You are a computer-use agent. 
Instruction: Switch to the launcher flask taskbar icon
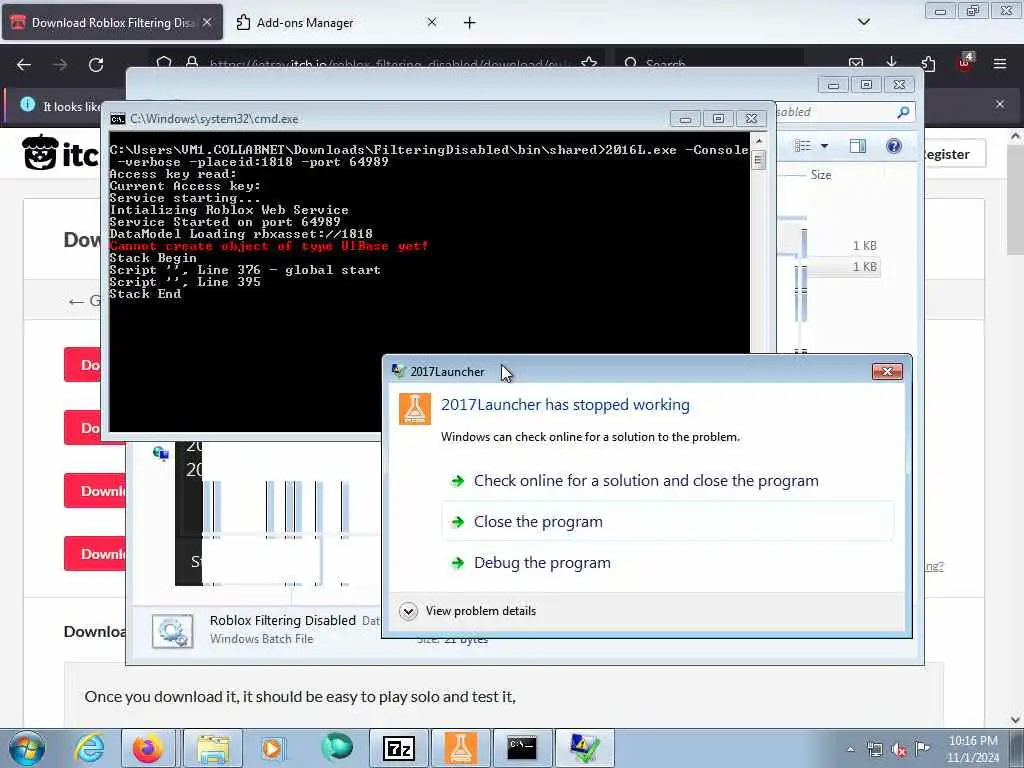[x=461, y=748]
